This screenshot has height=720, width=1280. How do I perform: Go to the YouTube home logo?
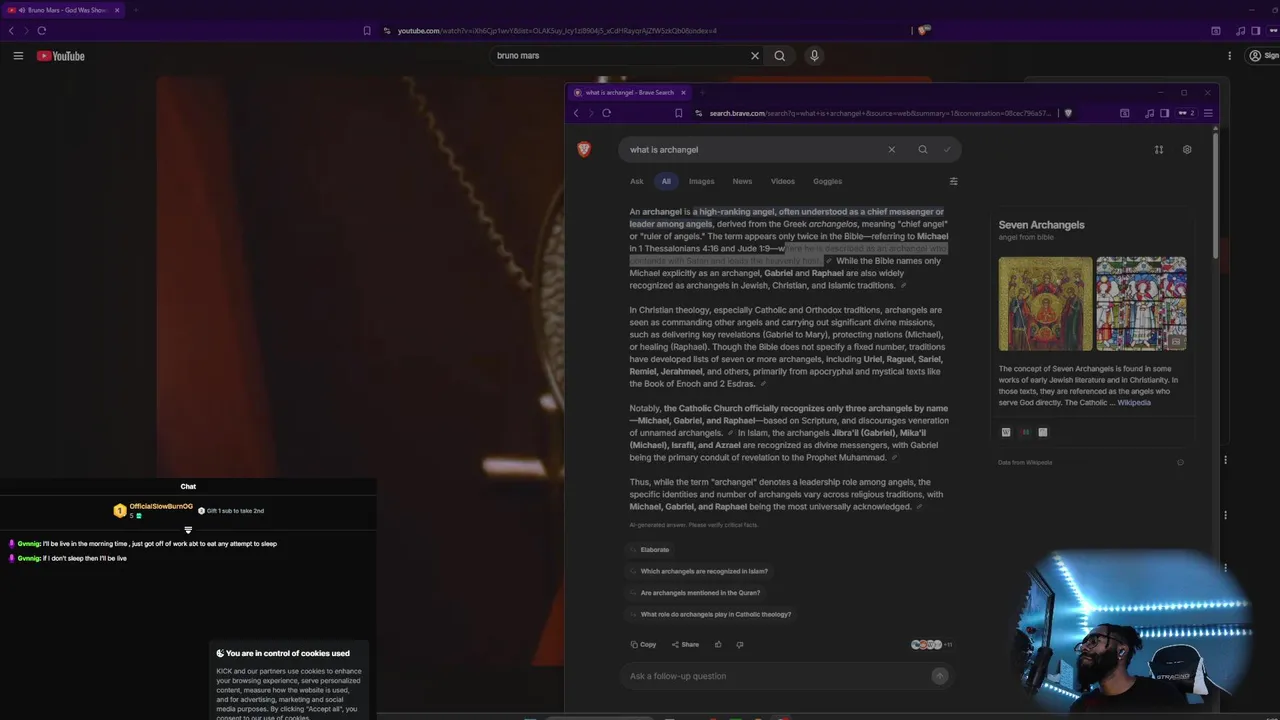tap(61, 56)
